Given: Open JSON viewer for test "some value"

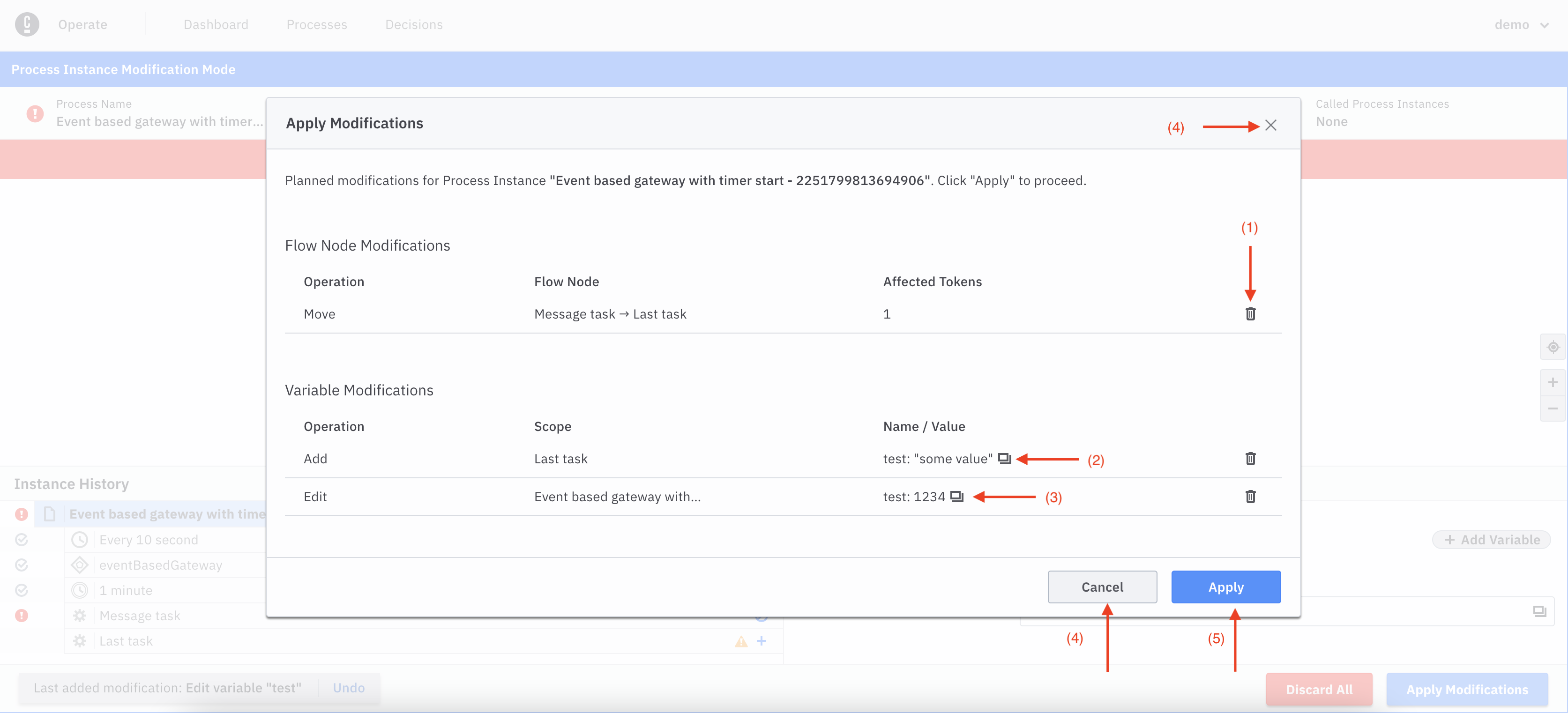Looking at the screenshot, I should [x=1004, y=459].
